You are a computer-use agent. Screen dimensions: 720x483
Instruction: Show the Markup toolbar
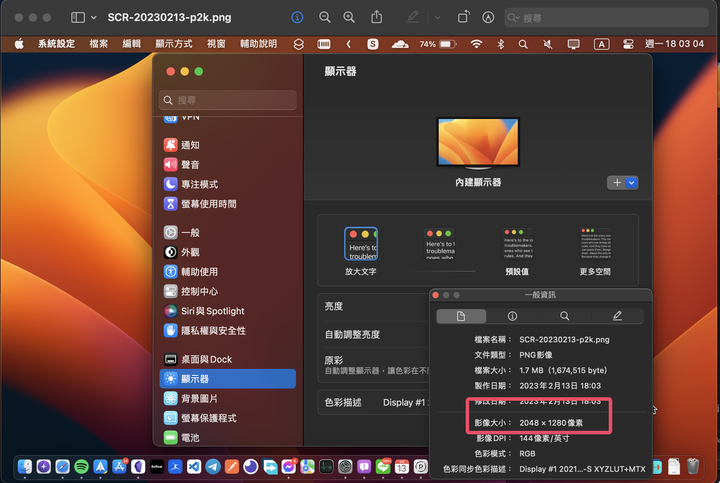pos(488,17)
